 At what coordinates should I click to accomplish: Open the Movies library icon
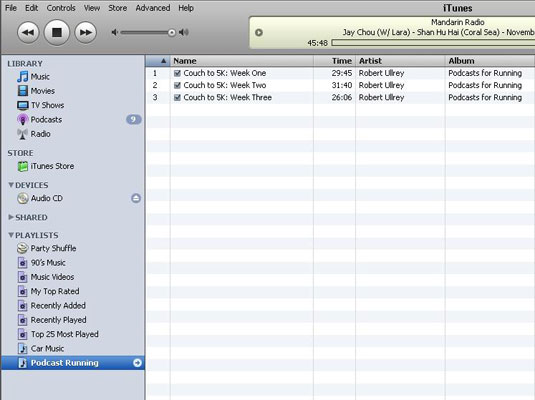(x=23, y=91)
